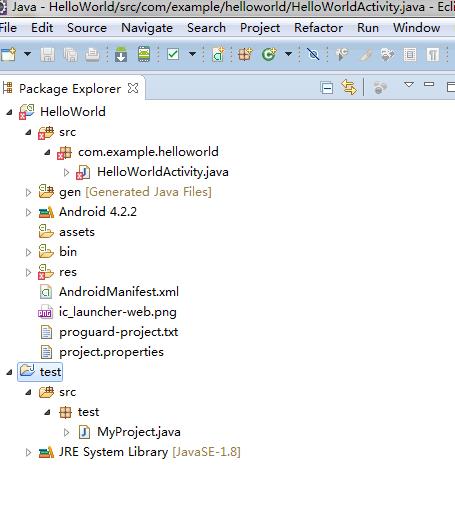Screen dimensions: 455x517
Task: Toggle Link with Editor
Action: click(349, 88)
